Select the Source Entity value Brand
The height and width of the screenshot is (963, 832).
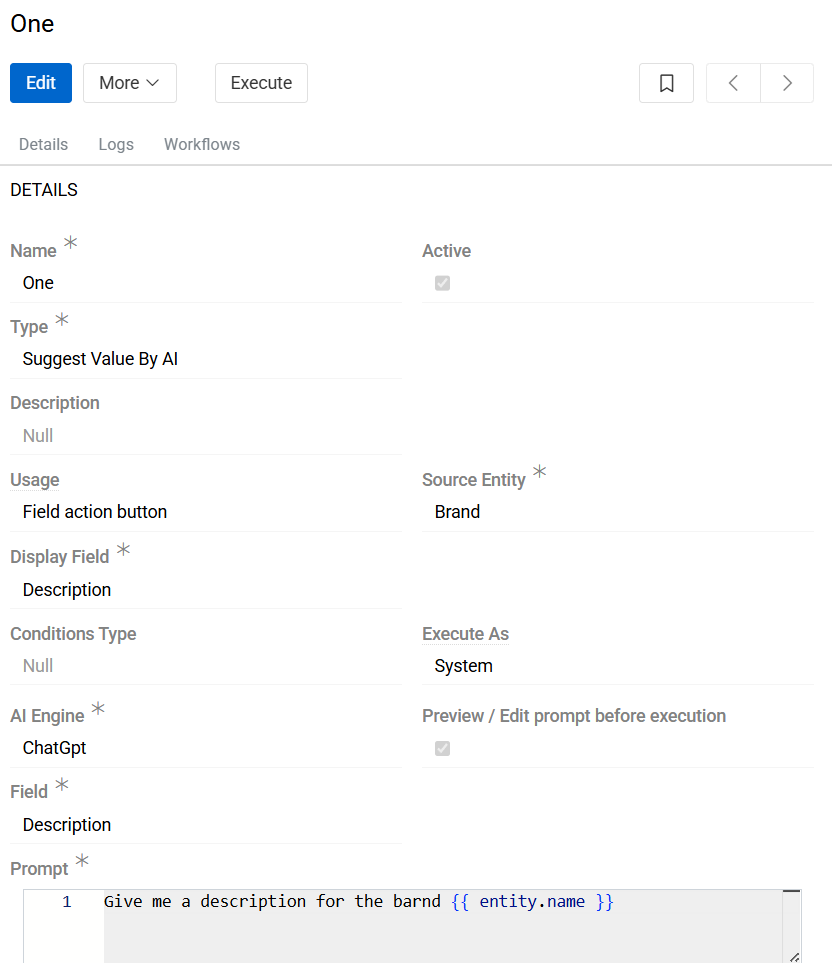click(457, 512)
